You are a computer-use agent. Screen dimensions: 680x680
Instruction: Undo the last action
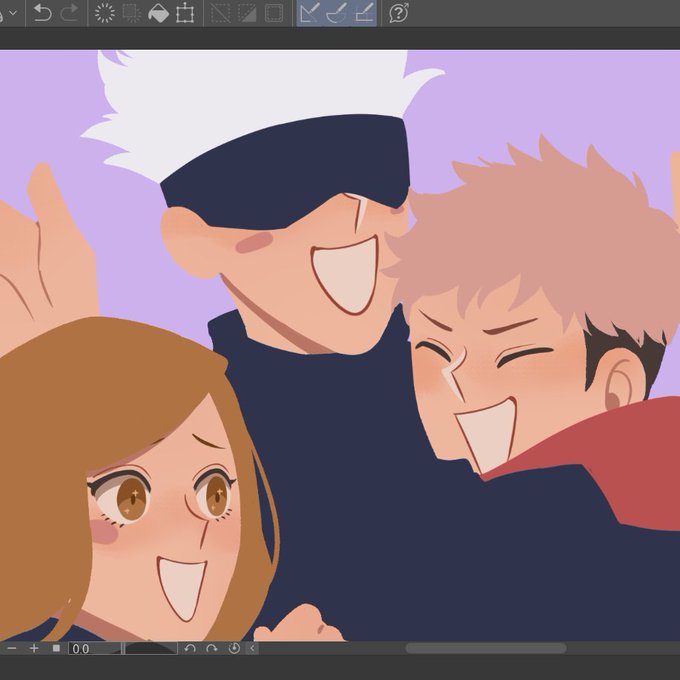tap(42, 13)
